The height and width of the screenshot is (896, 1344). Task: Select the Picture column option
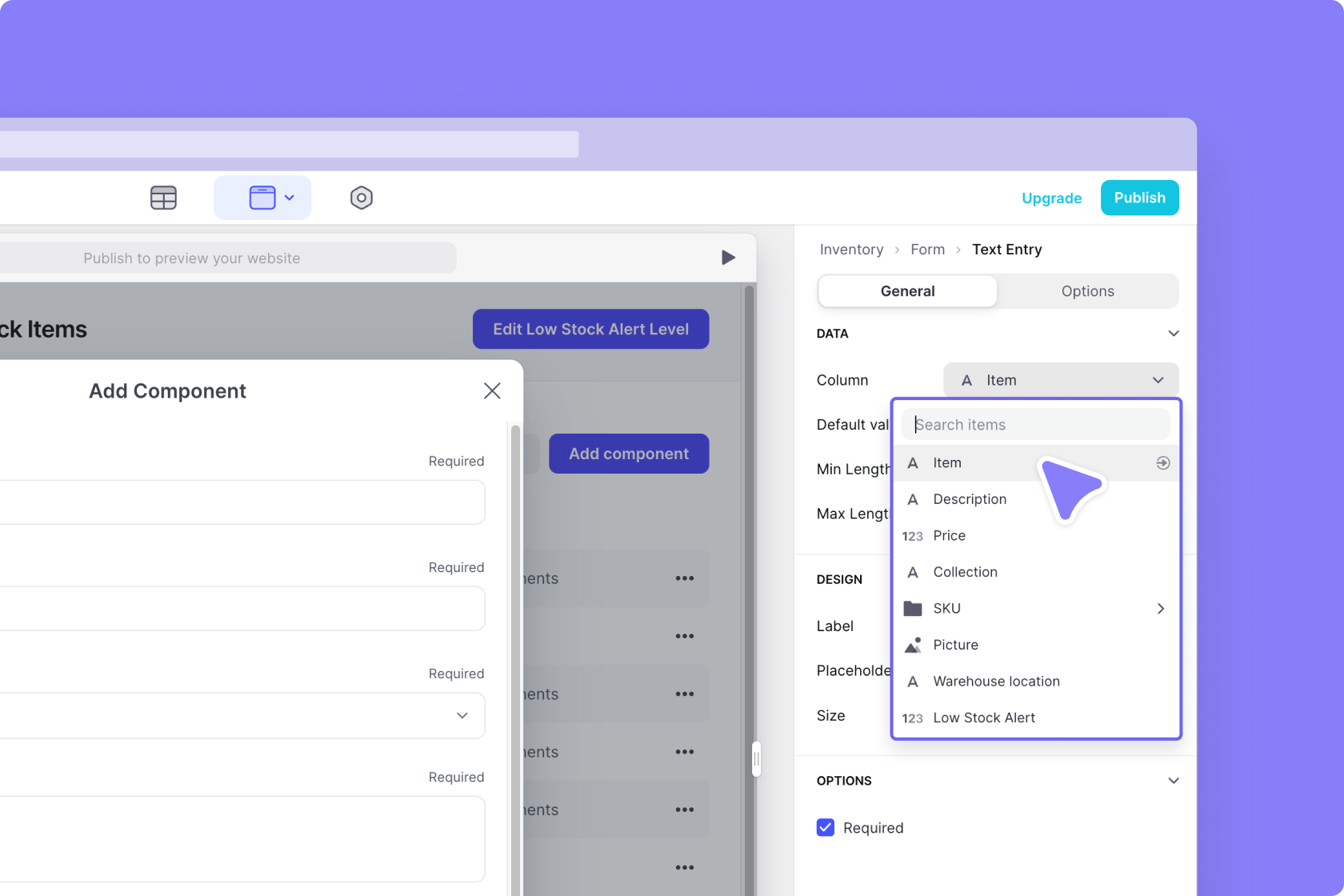coord(955,645)
